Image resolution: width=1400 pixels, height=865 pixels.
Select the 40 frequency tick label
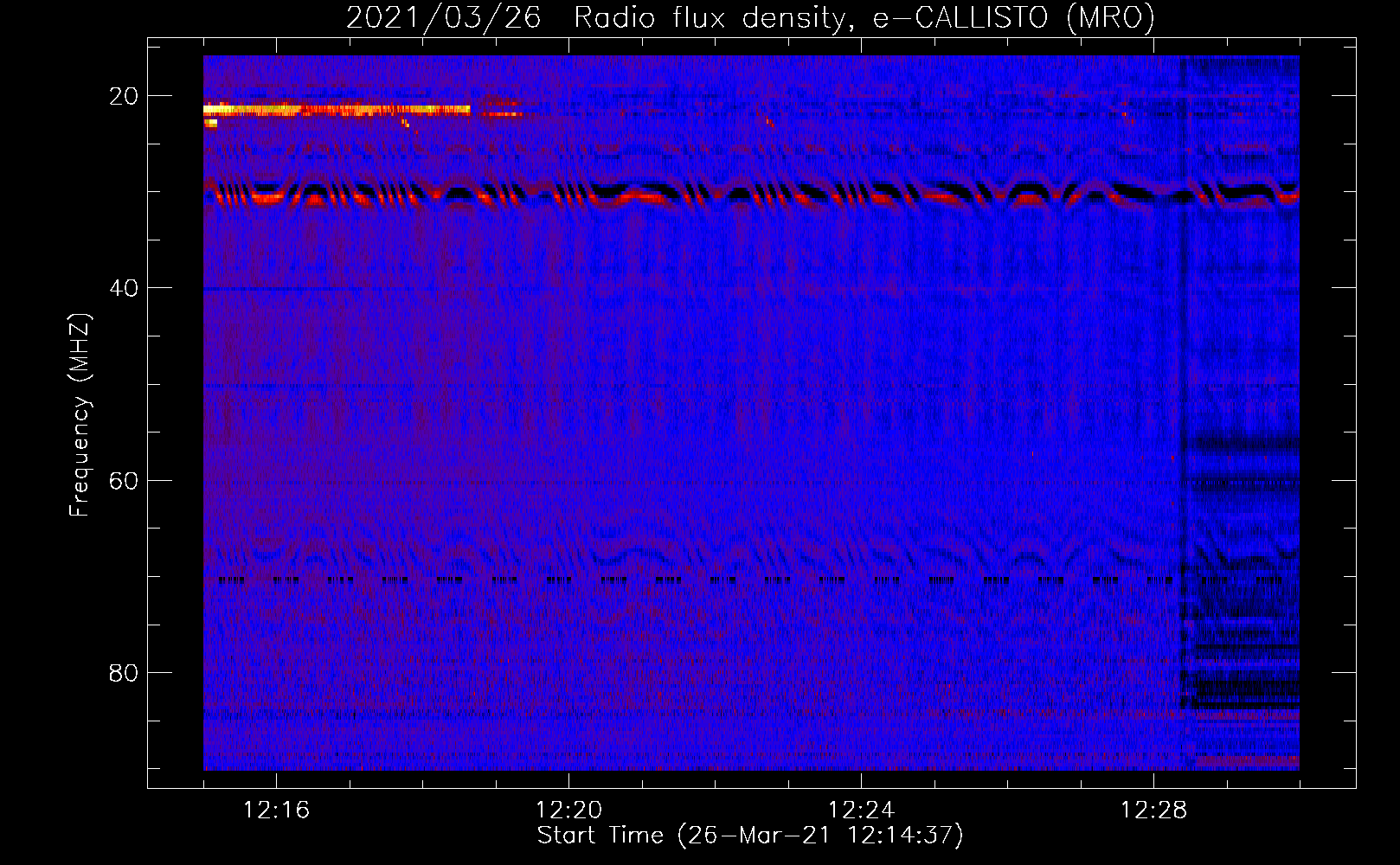pos(125,288)
